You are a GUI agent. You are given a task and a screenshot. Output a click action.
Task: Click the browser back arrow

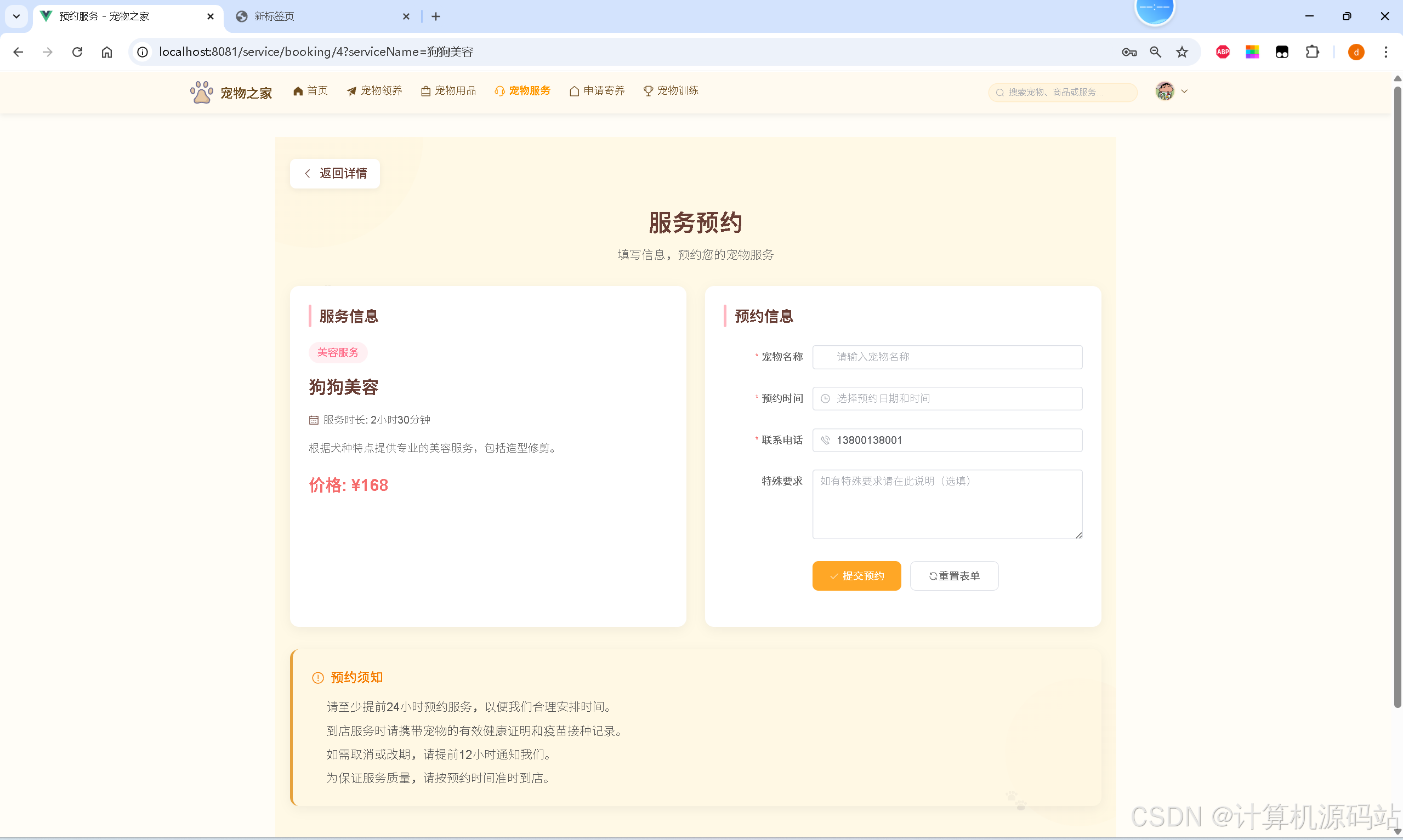click(18, 52)
